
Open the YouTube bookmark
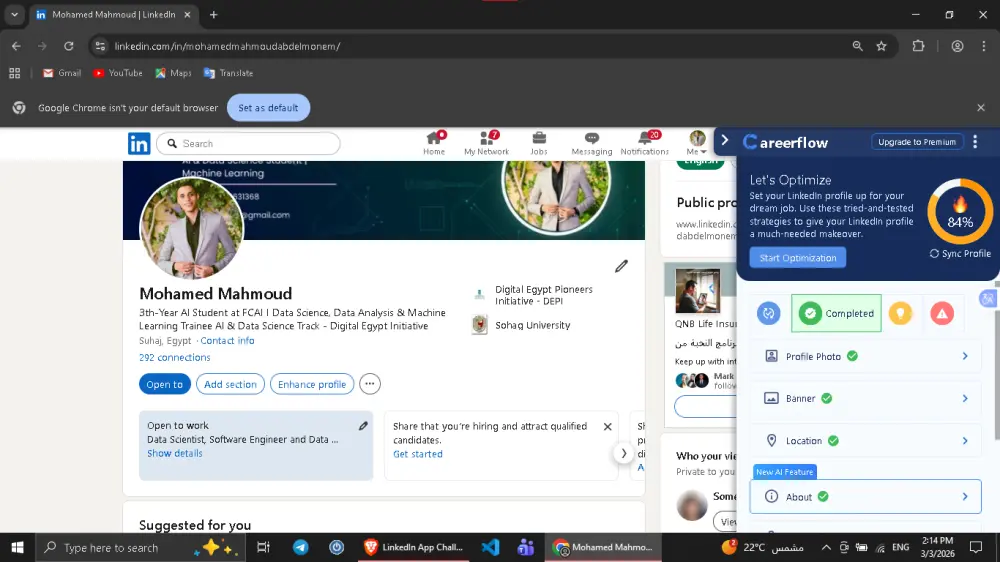pyautogui.click(x=118, y=73)
